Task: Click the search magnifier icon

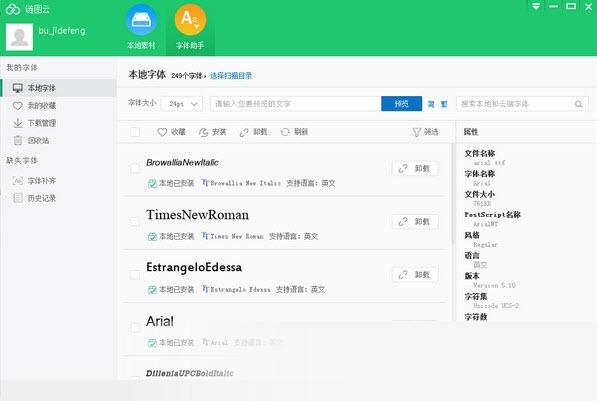Action: coord(579,104)
